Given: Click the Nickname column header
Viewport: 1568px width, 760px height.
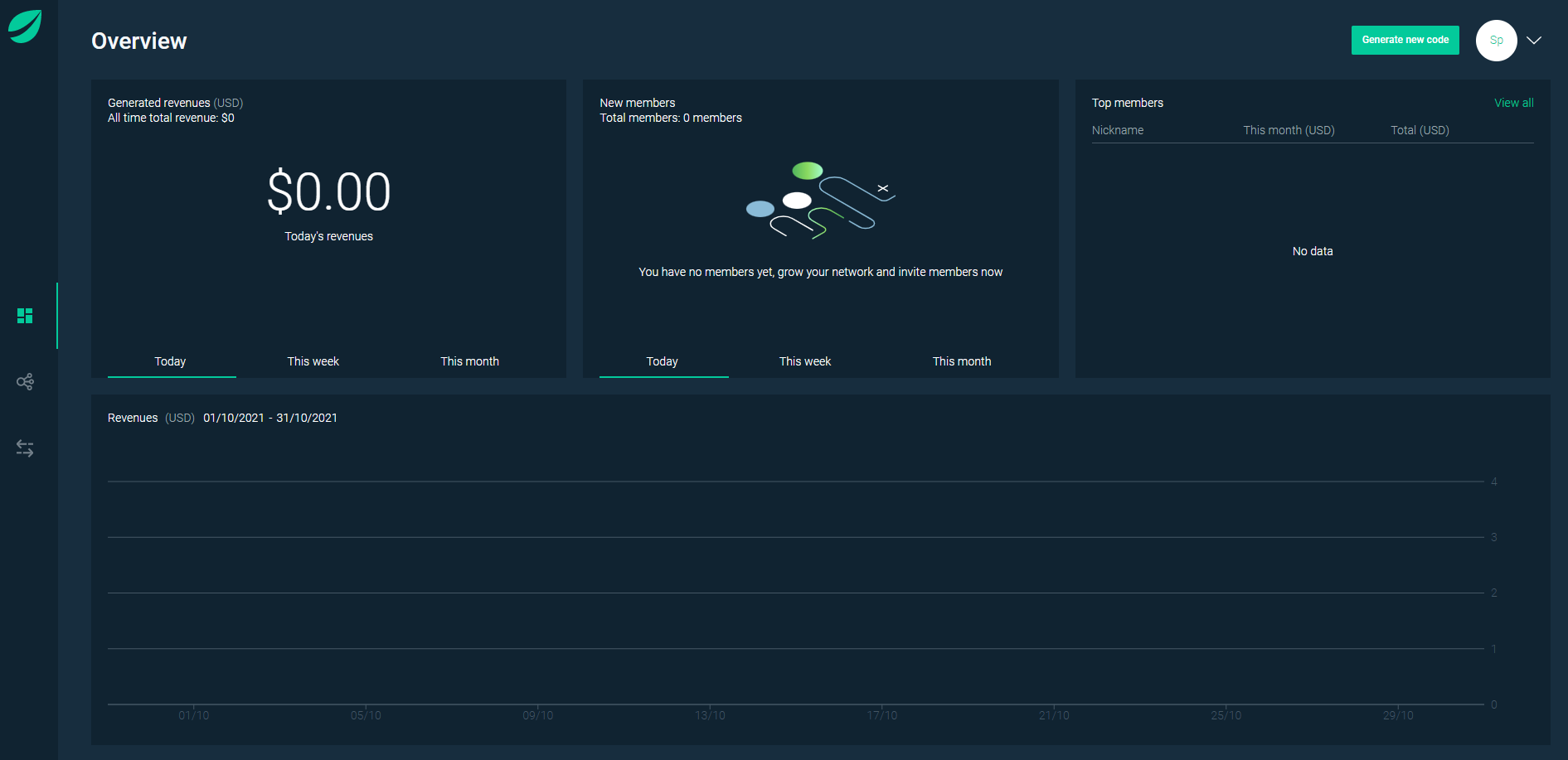Looking at the screenshot, I should pos(1117,130).
